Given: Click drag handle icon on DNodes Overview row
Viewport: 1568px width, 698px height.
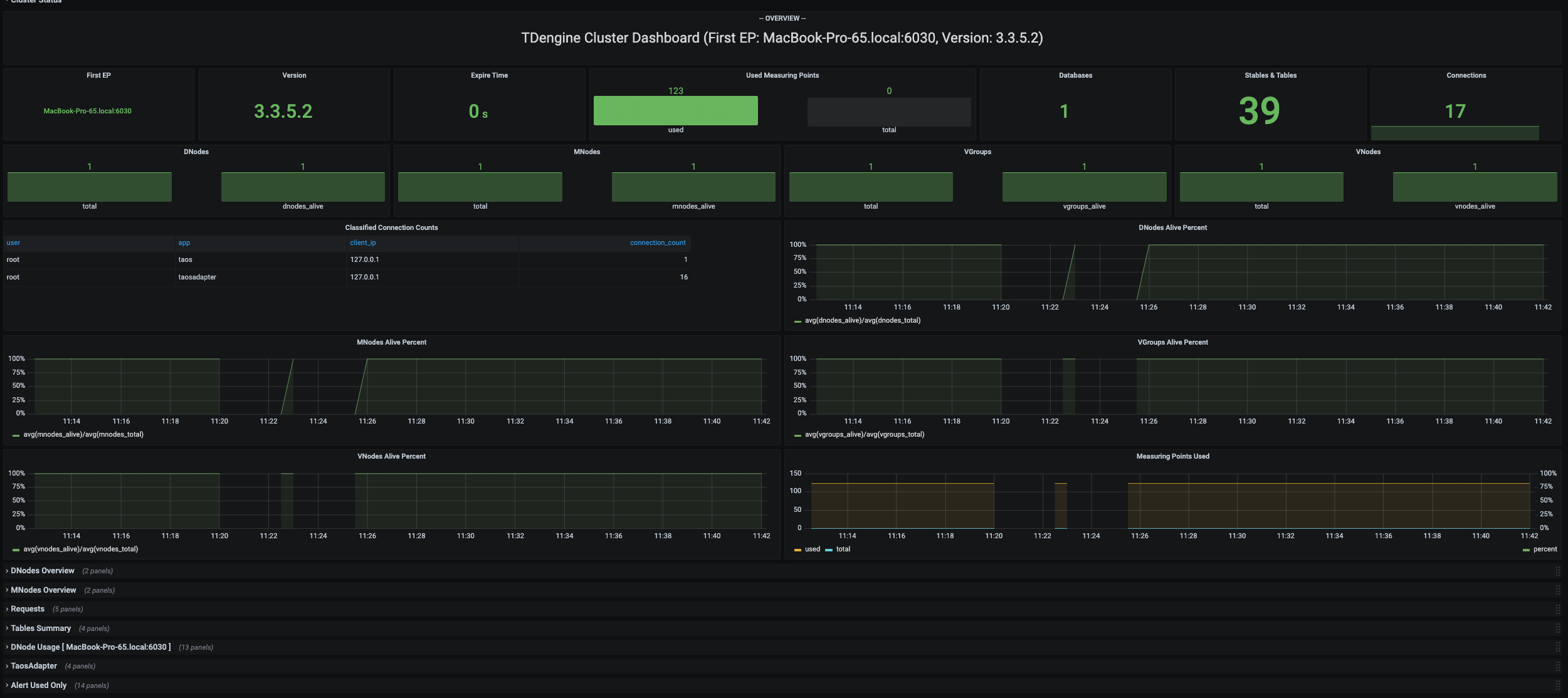Looking at the screenshot, I should (x=1557, y=571).
